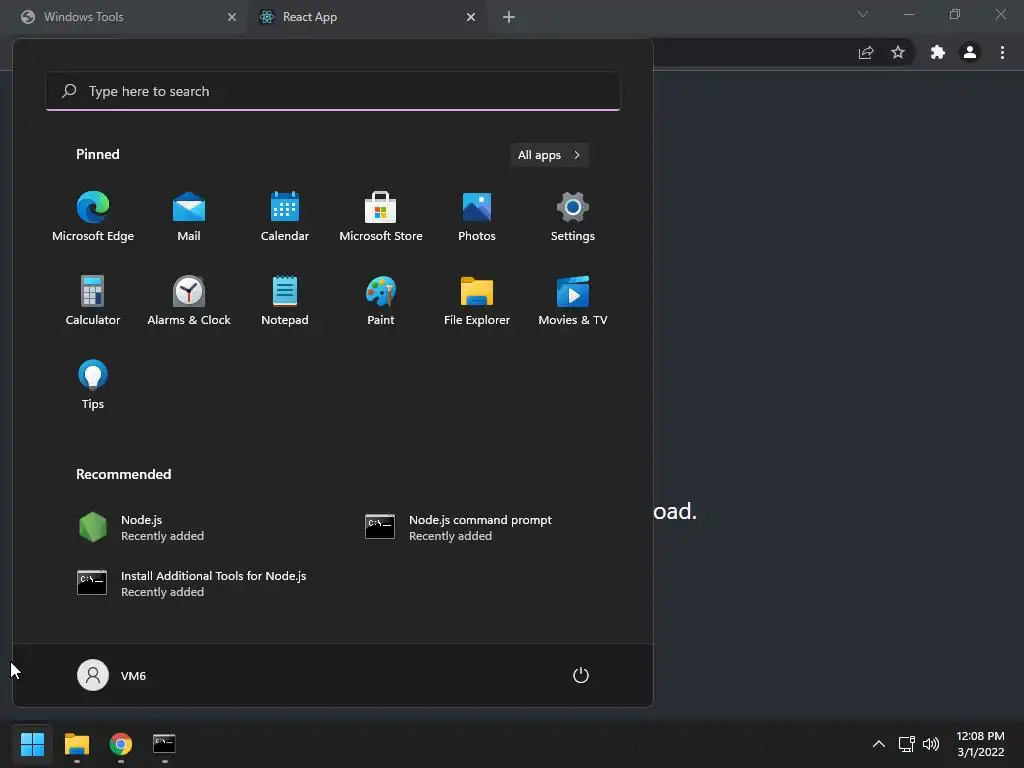The width and height of the screenshot is (1024, 768).
Task: Open the Tips app
Action: click(93, 385)
